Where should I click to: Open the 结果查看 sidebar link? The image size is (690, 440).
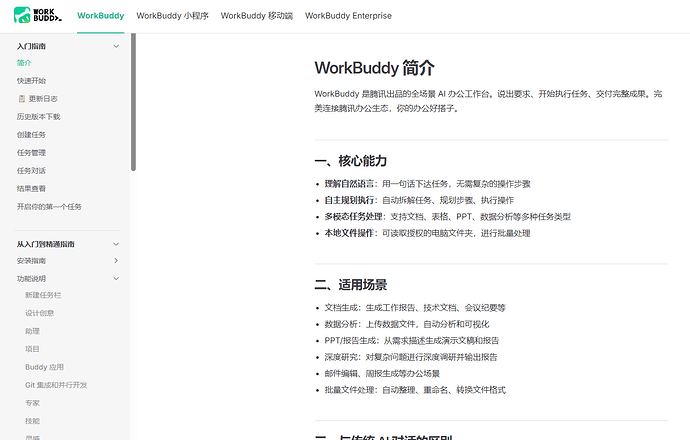pyautogui.click(x=31, y=188)
